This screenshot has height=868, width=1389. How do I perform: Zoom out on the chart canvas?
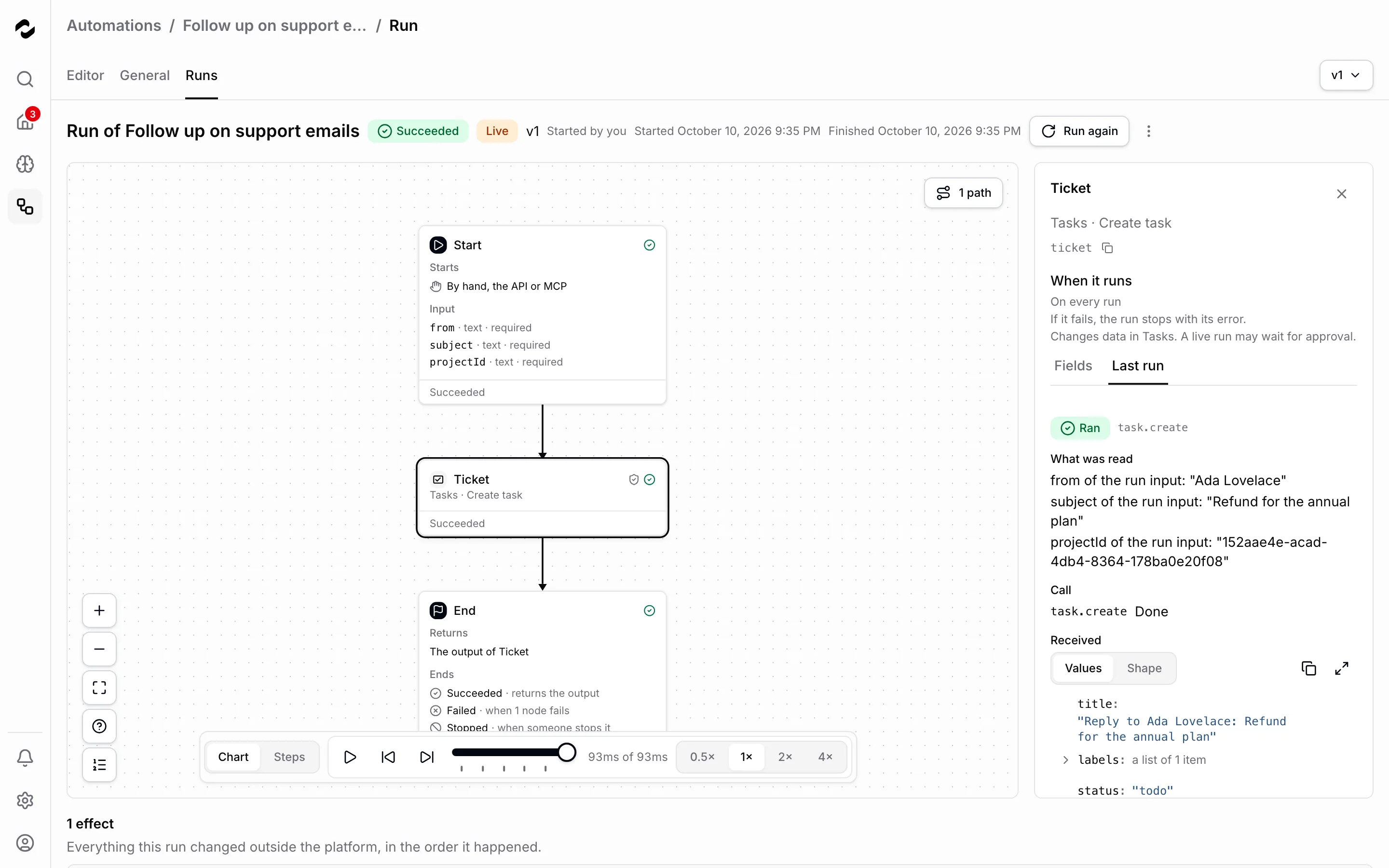pyautogui.click(x=99, y=649)
